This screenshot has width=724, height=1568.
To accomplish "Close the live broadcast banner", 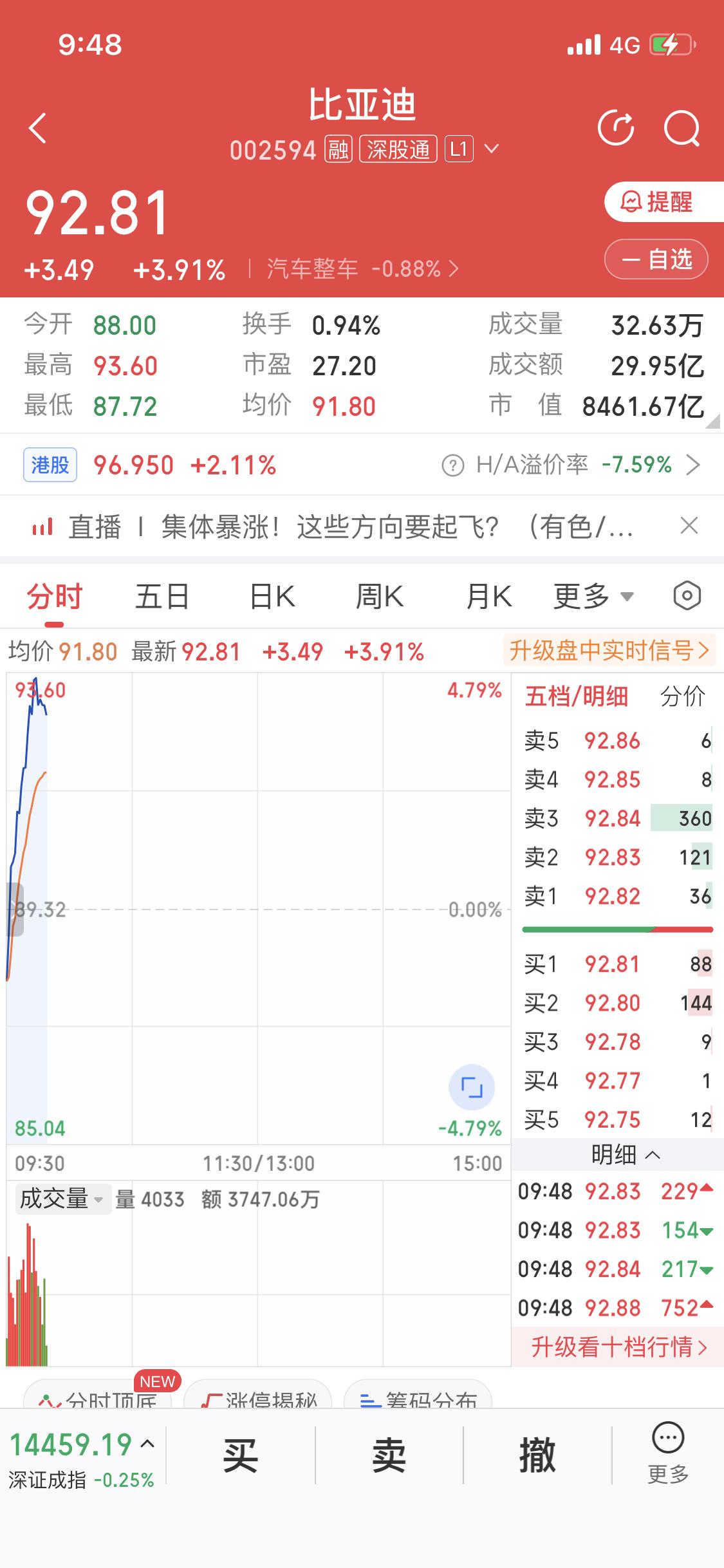I will 689,526.
